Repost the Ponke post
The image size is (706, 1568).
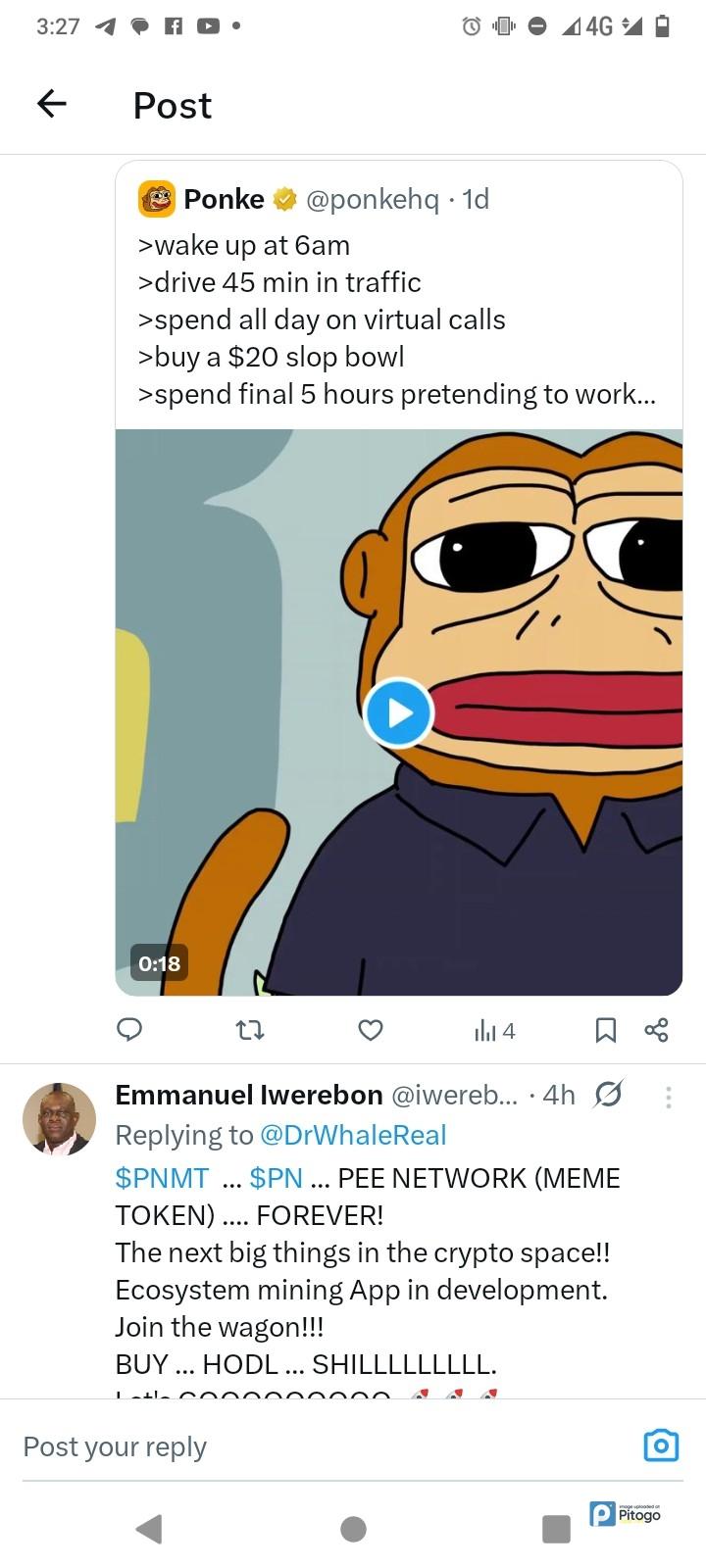pyautogui.click(x=251, y=1030)
